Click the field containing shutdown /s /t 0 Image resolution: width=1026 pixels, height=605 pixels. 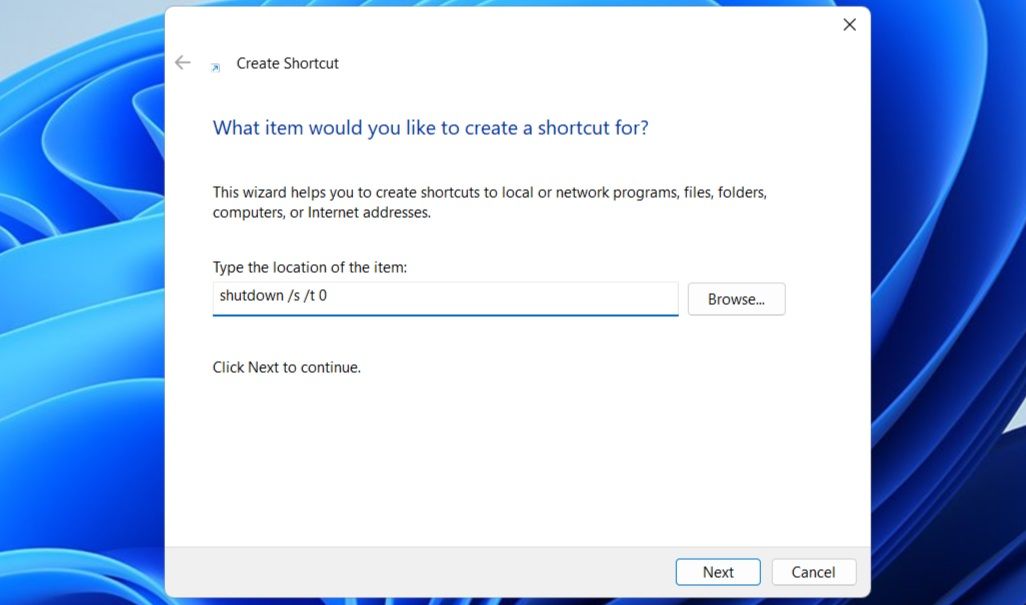pyautogui.click(x=444, y=296)
